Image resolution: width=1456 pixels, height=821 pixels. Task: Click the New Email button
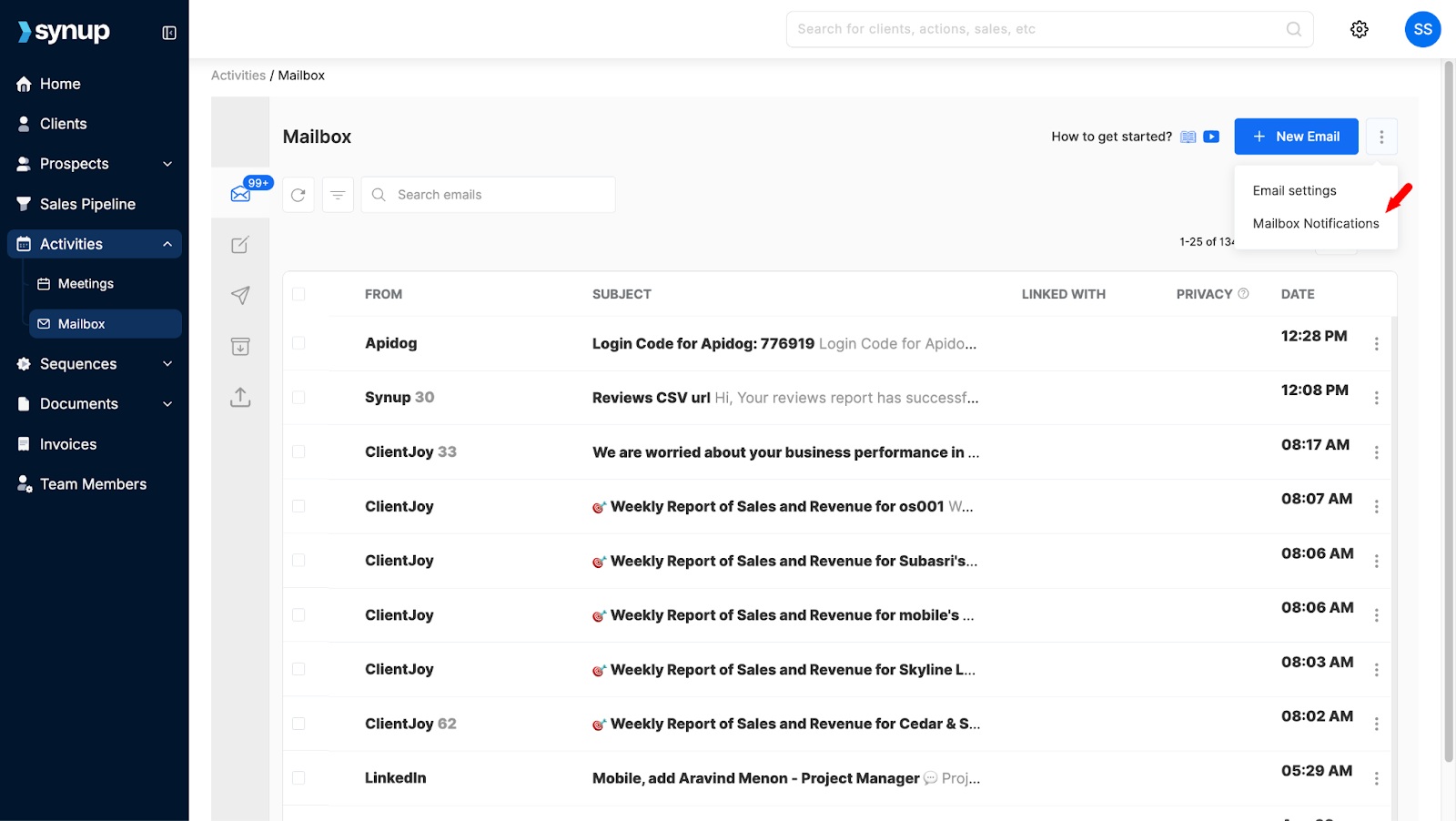pos(1296,137)
